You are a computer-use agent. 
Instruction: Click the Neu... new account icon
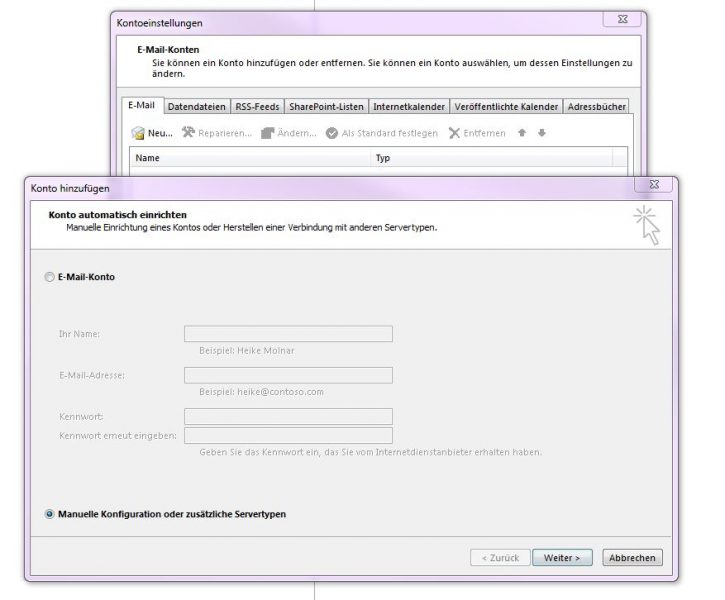point(139,133)
